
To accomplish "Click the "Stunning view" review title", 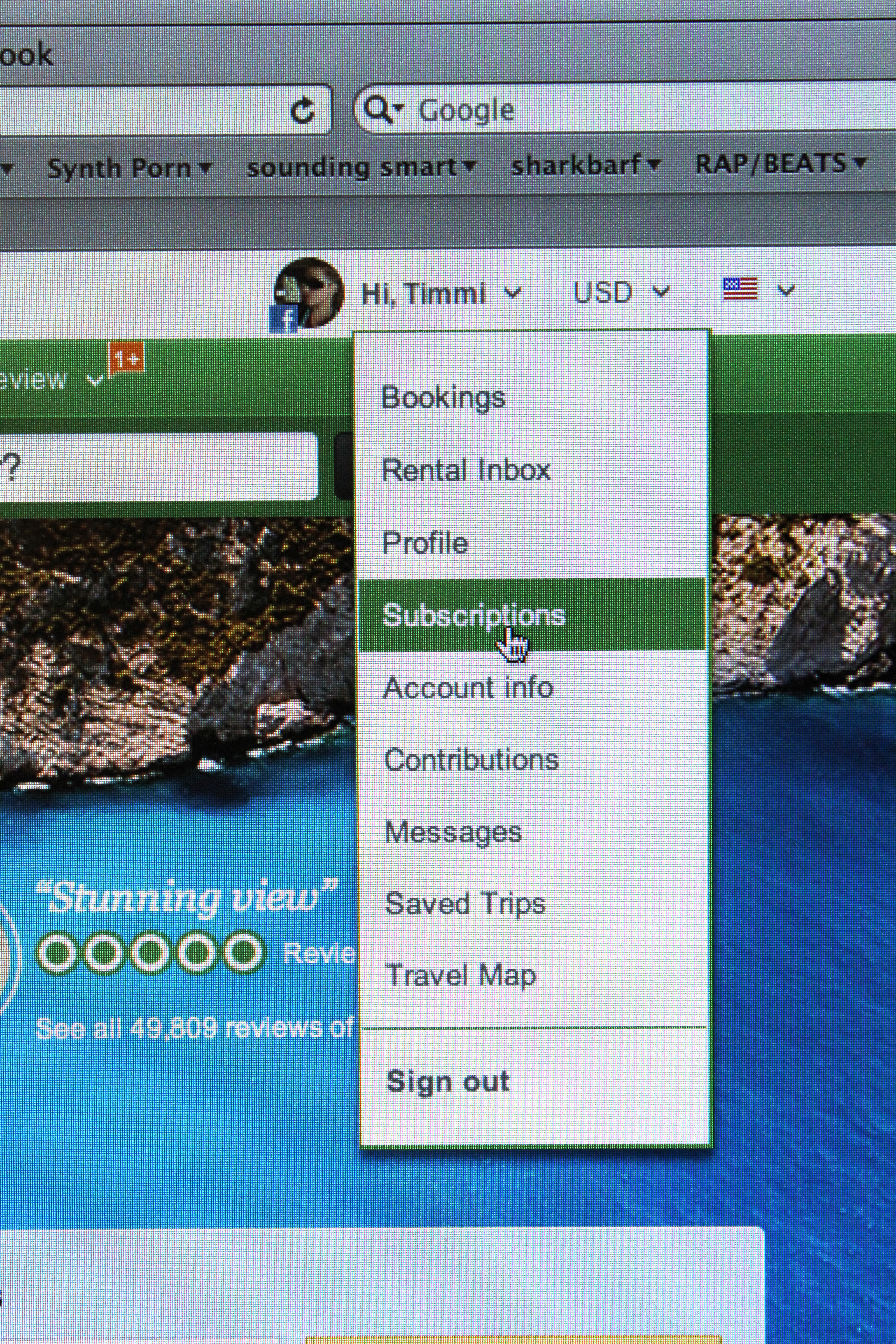I will [188, 898].
